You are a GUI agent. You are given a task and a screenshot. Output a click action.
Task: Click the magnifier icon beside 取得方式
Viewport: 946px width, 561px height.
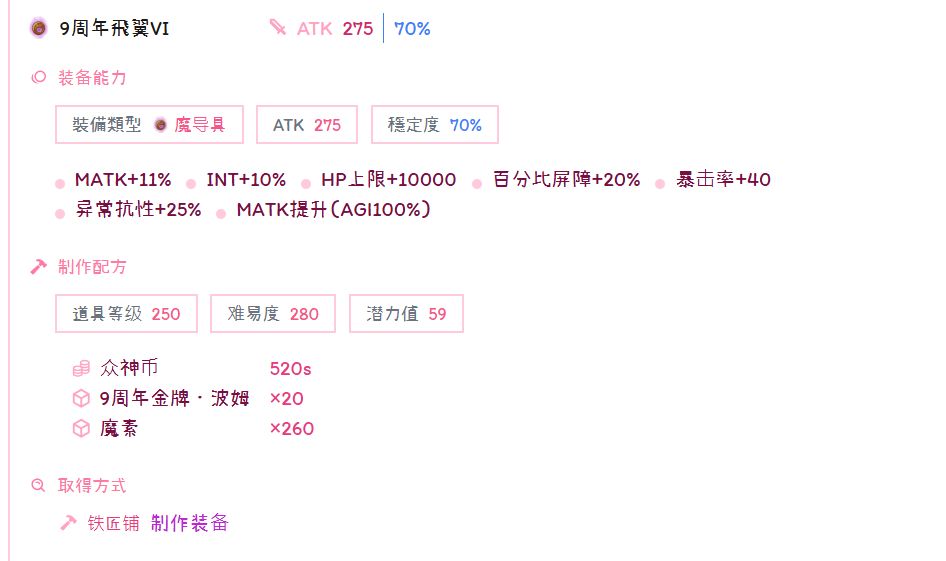click(39, 485)
